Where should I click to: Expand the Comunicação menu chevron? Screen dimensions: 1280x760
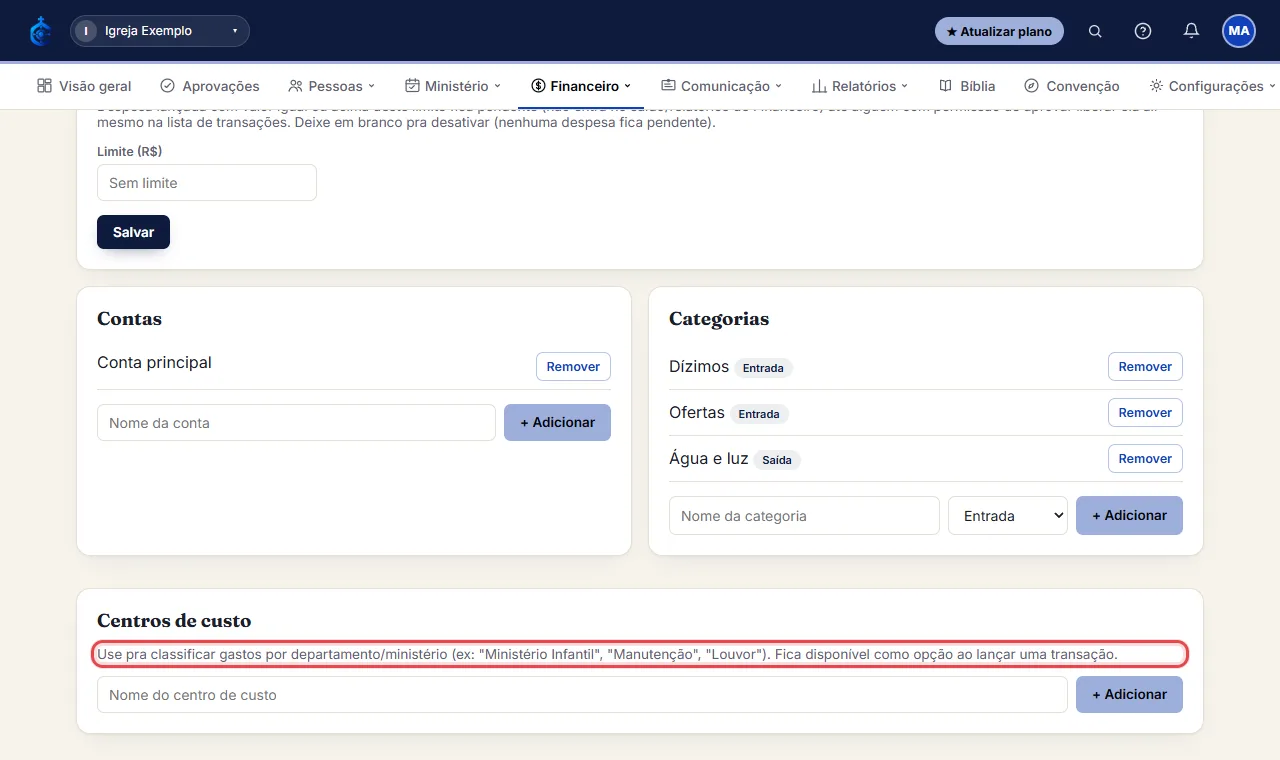point(778,86)
